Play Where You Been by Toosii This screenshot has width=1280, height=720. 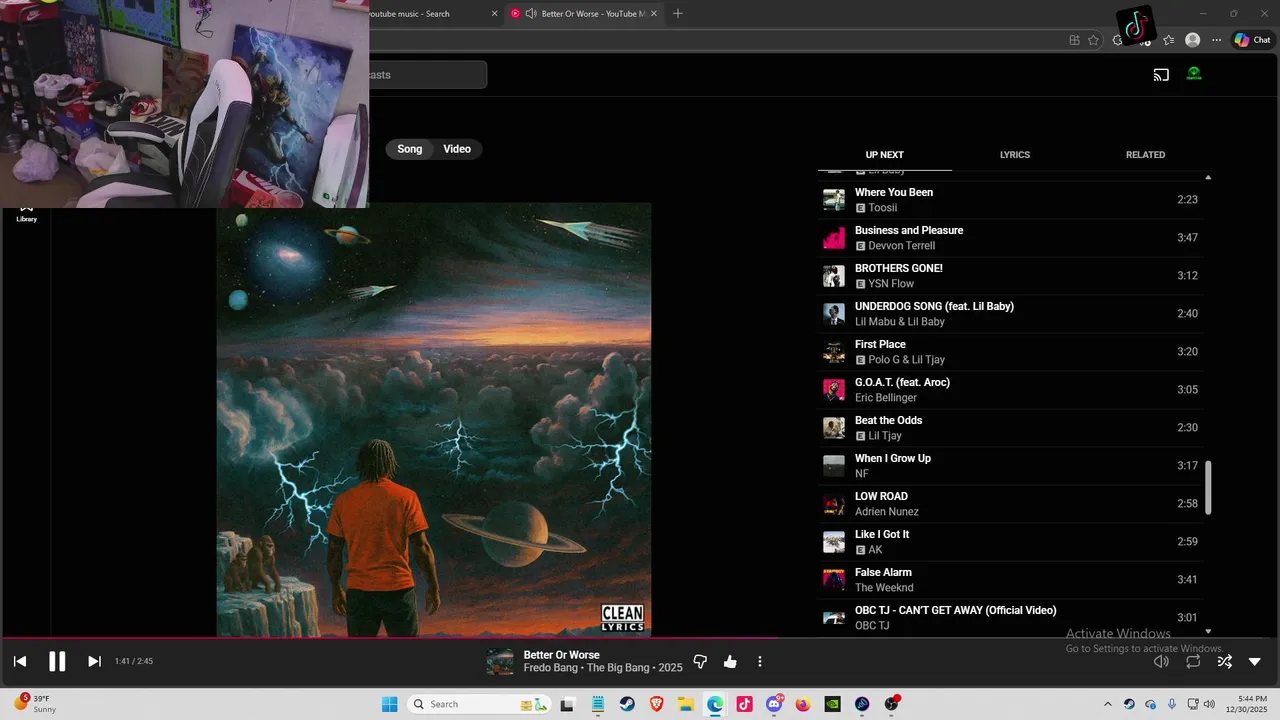tap(1010, 200)
